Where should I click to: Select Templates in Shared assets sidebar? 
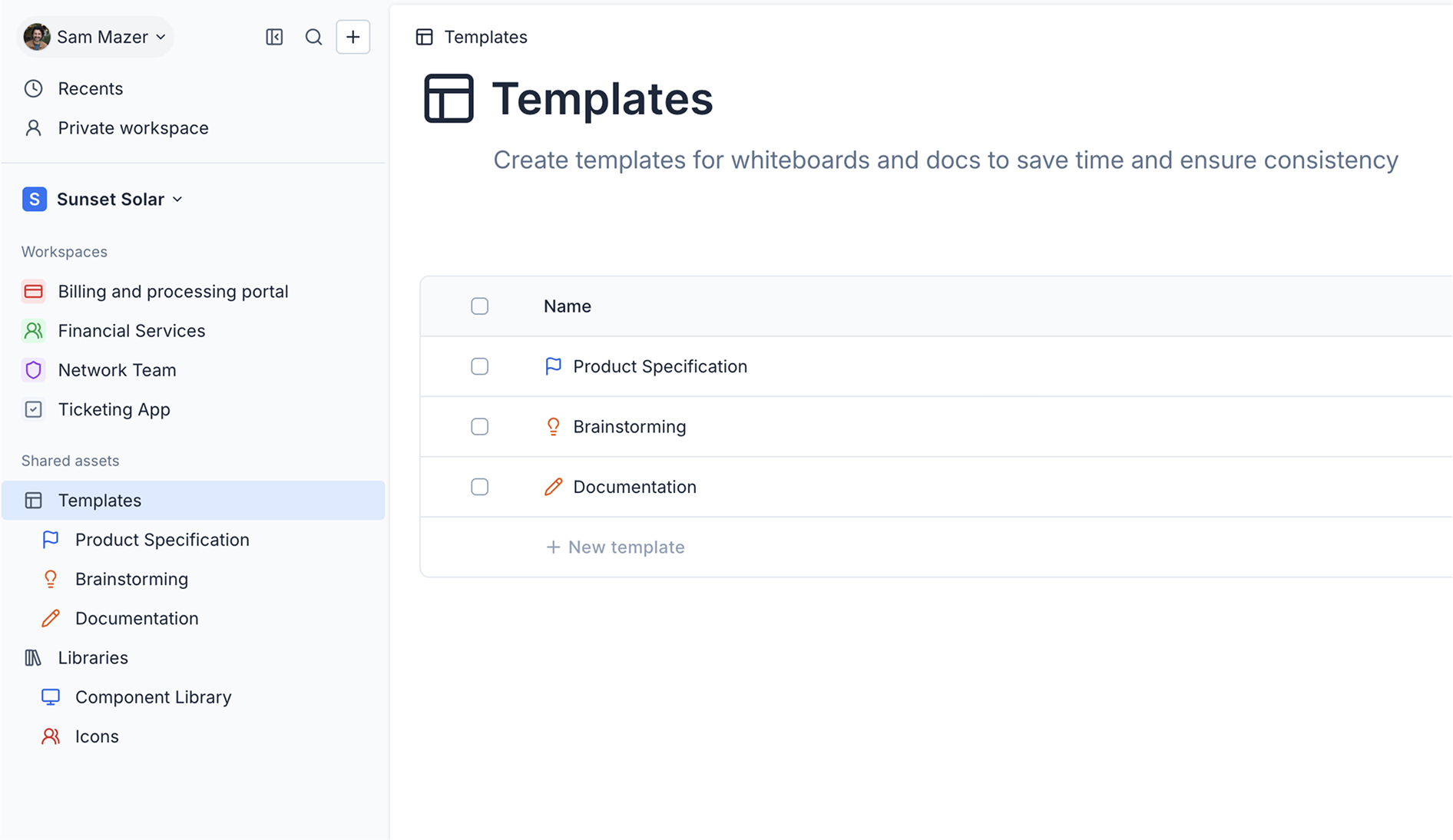(100, 501)
